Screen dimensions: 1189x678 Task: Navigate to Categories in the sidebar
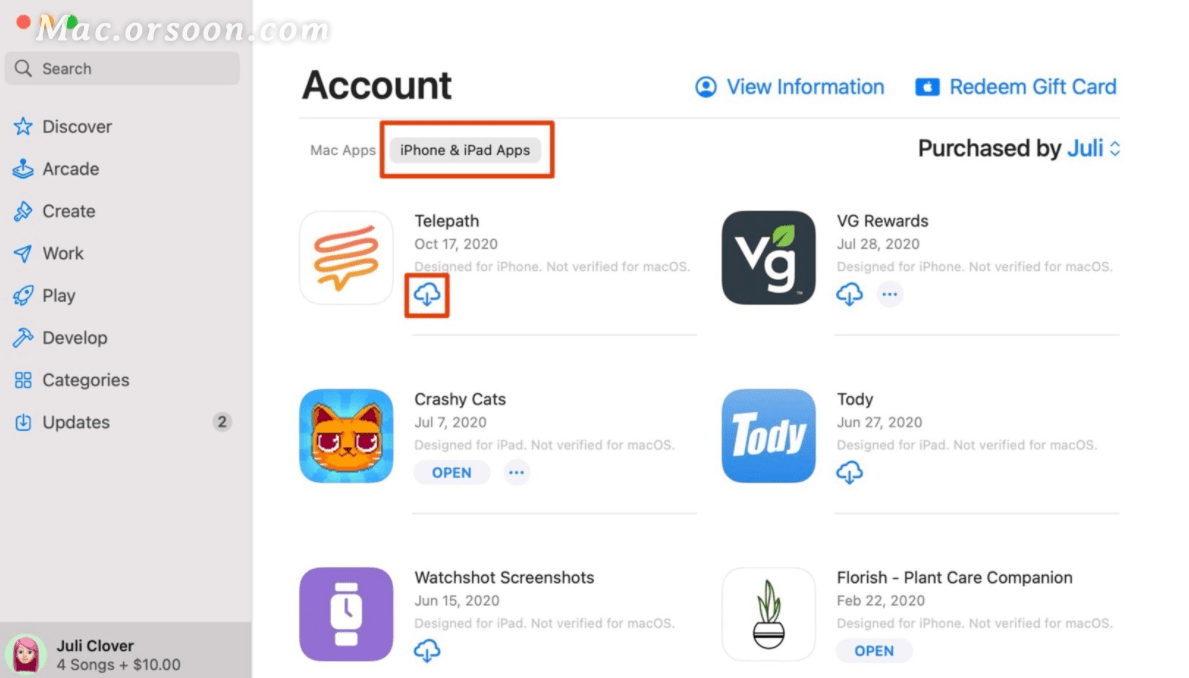pyautogui.click(x=85, y=380)
